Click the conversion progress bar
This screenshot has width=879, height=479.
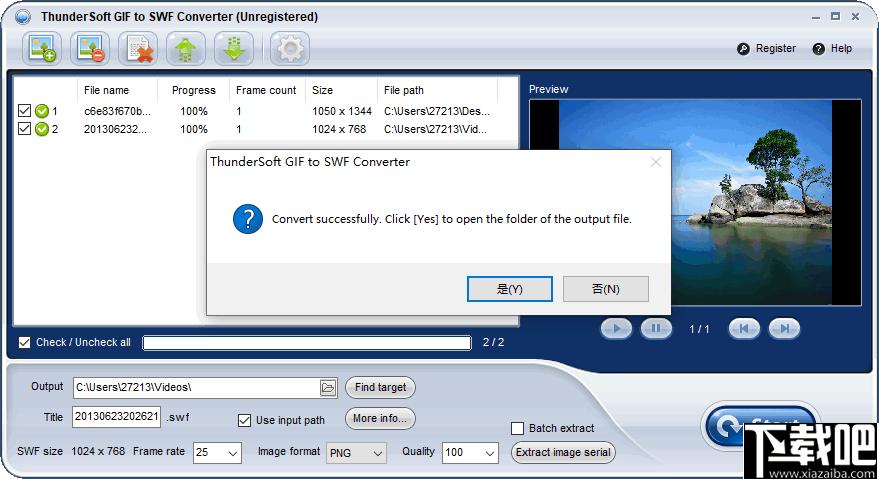coord(307,343)
